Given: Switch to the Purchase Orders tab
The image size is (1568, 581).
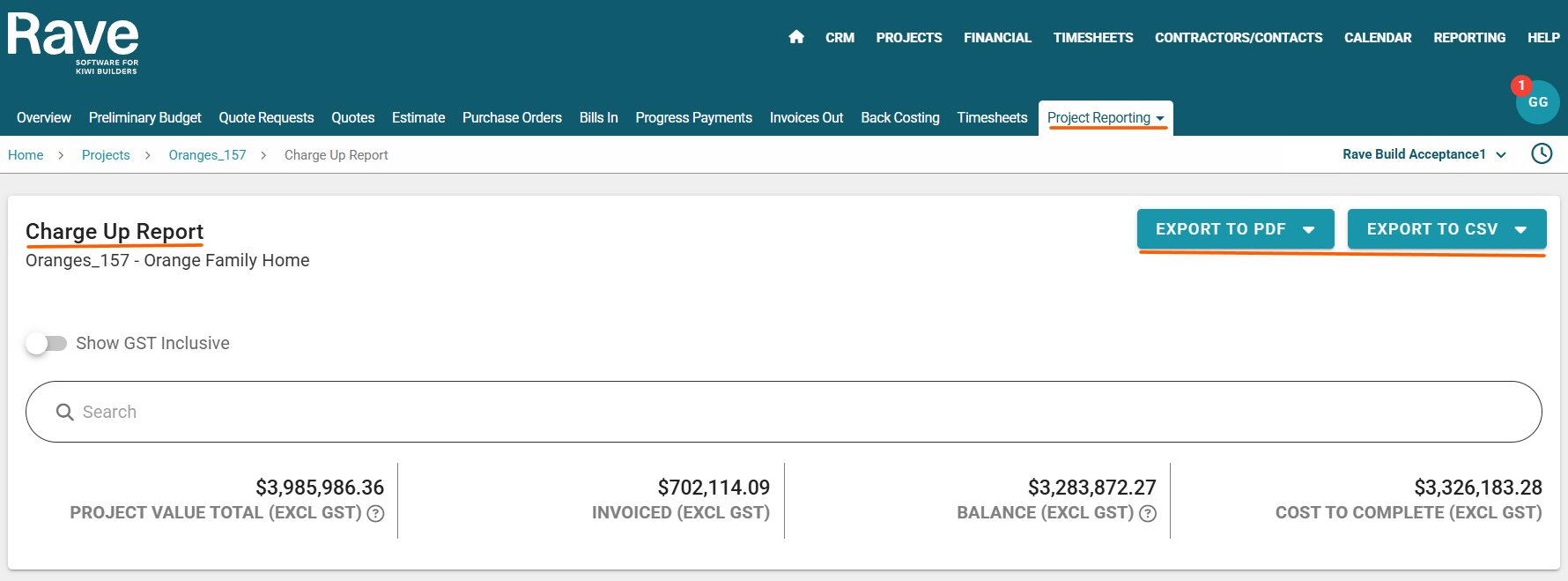Looking at the screenshot, I should tap(512, 118).
